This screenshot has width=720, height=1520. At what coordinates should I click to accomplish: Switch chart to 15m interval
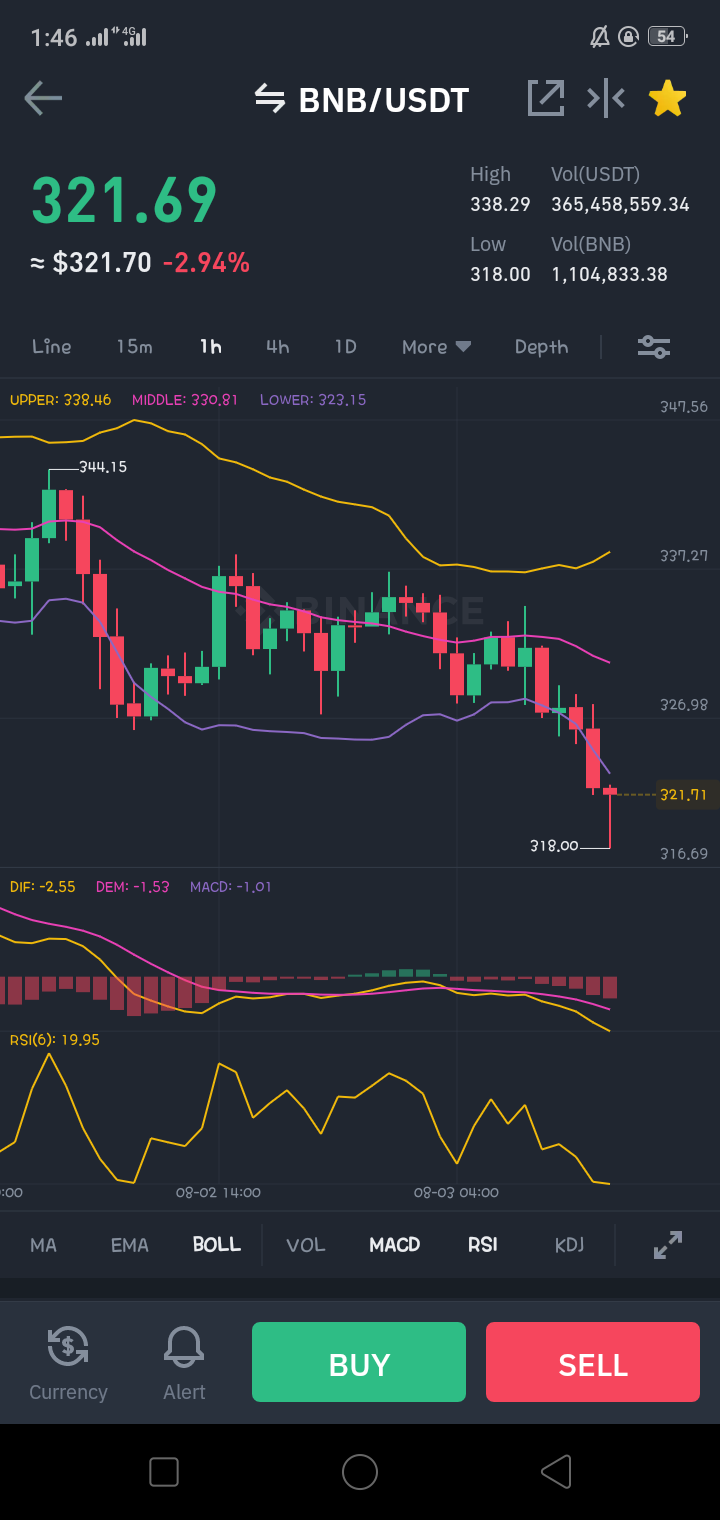tap(134, 347)
